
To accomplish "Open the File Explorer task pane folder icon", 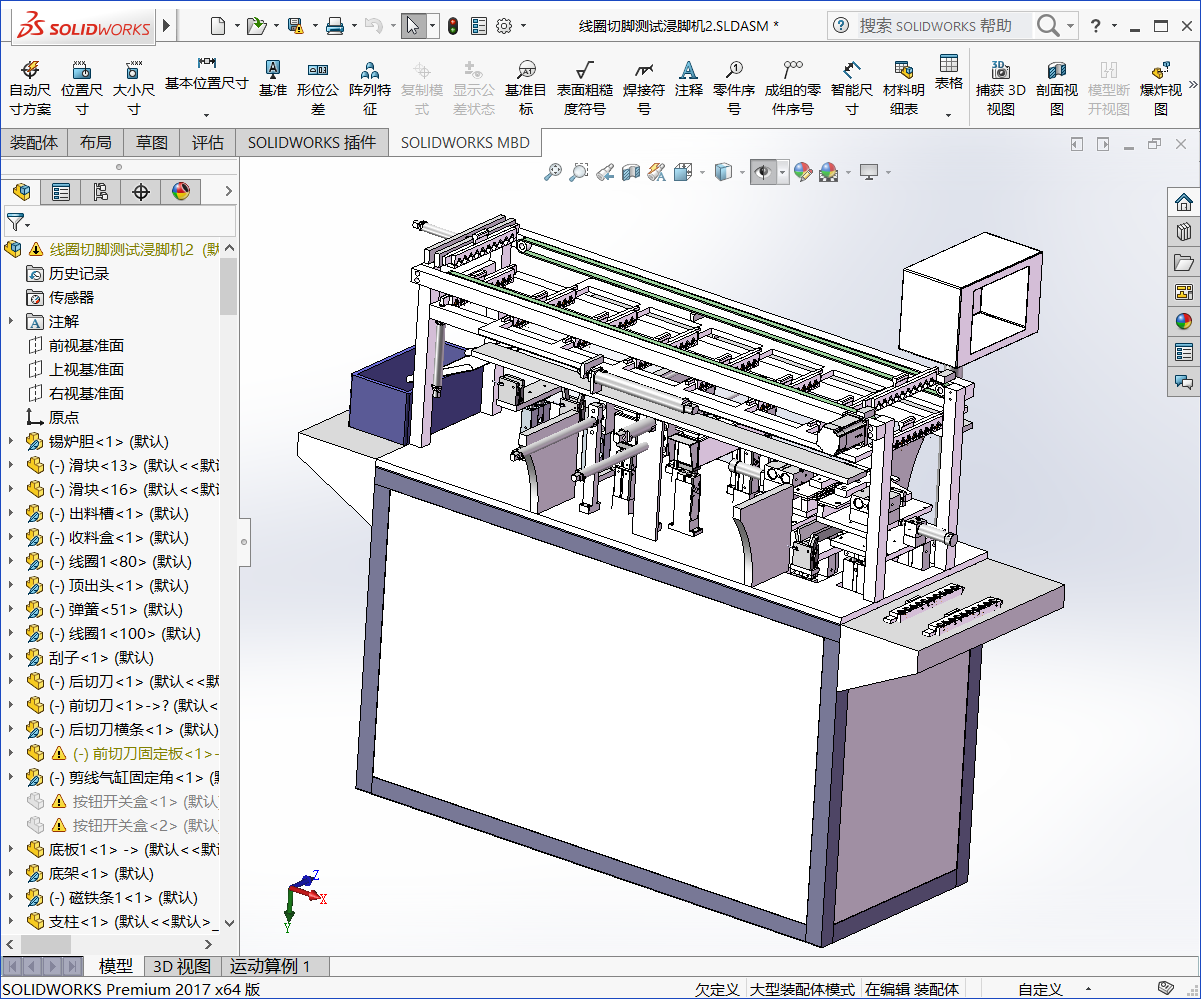I will point(1184,262).
